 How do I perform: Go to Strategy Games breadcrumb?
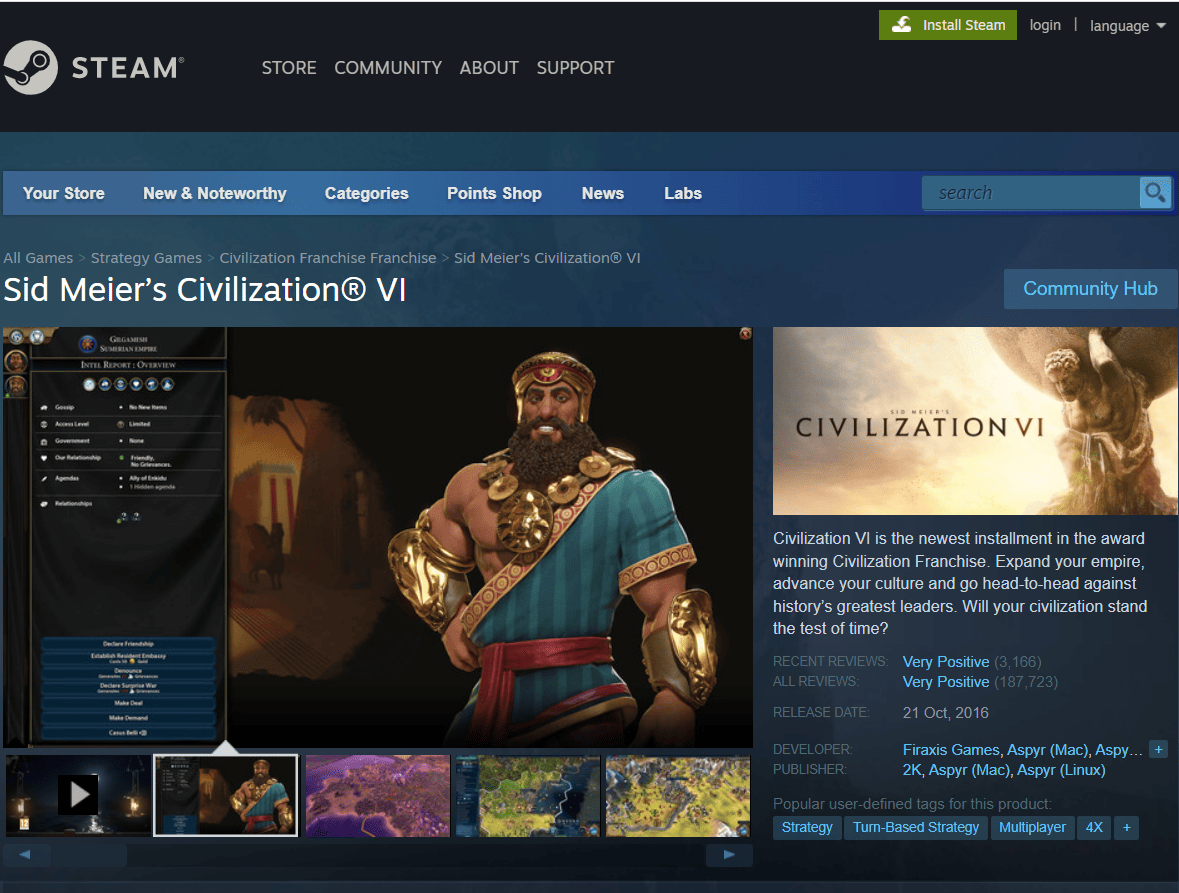pyautogui.click(x=147, y=258)
